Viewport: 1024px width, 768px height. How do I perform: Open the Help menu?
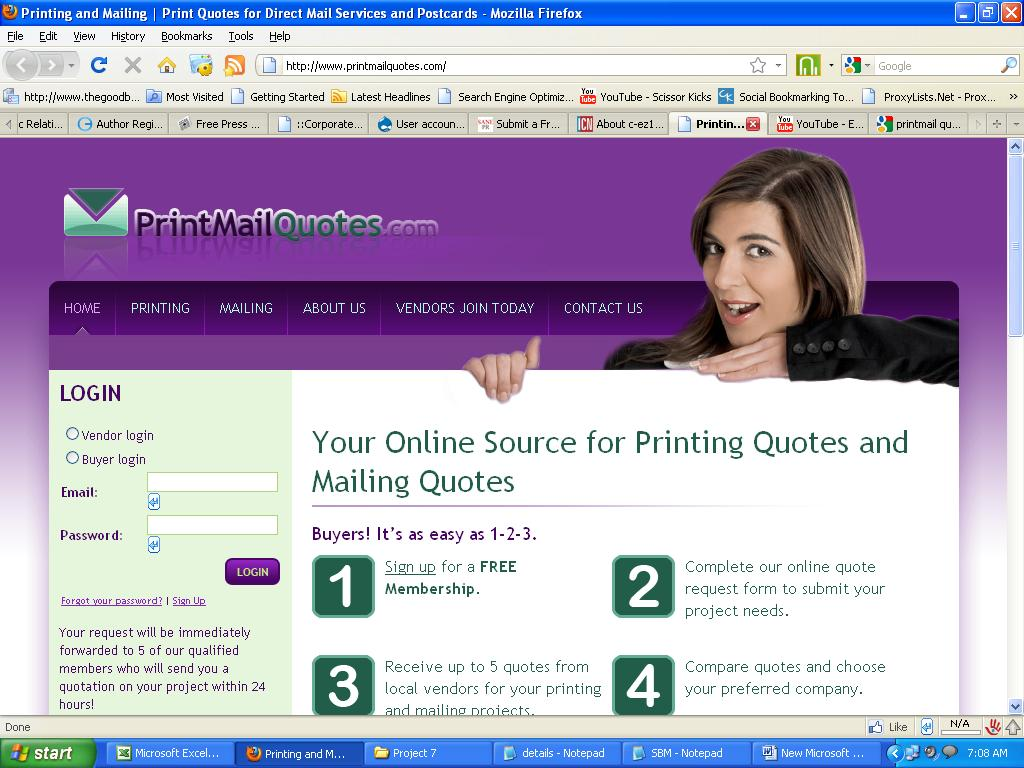click(x=280, y=36)
